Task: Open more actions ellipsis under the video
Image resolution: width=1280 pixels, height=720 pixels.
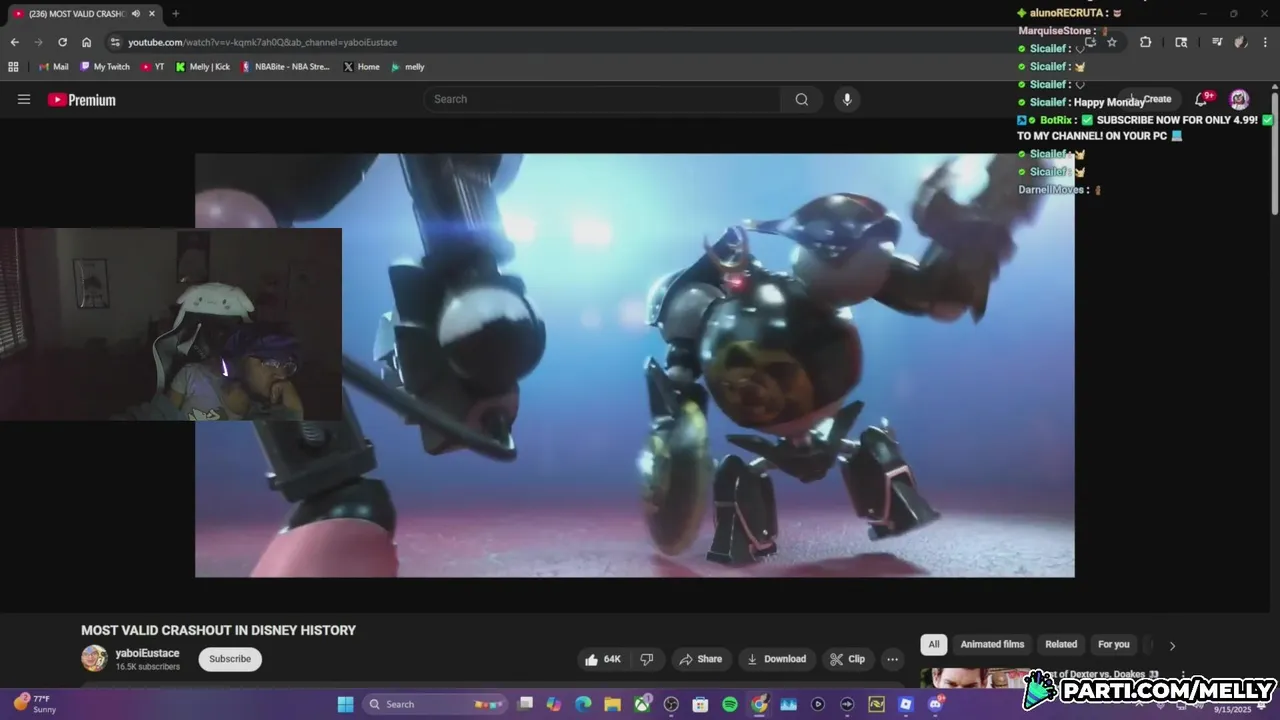Action: (x=892, y=659)
